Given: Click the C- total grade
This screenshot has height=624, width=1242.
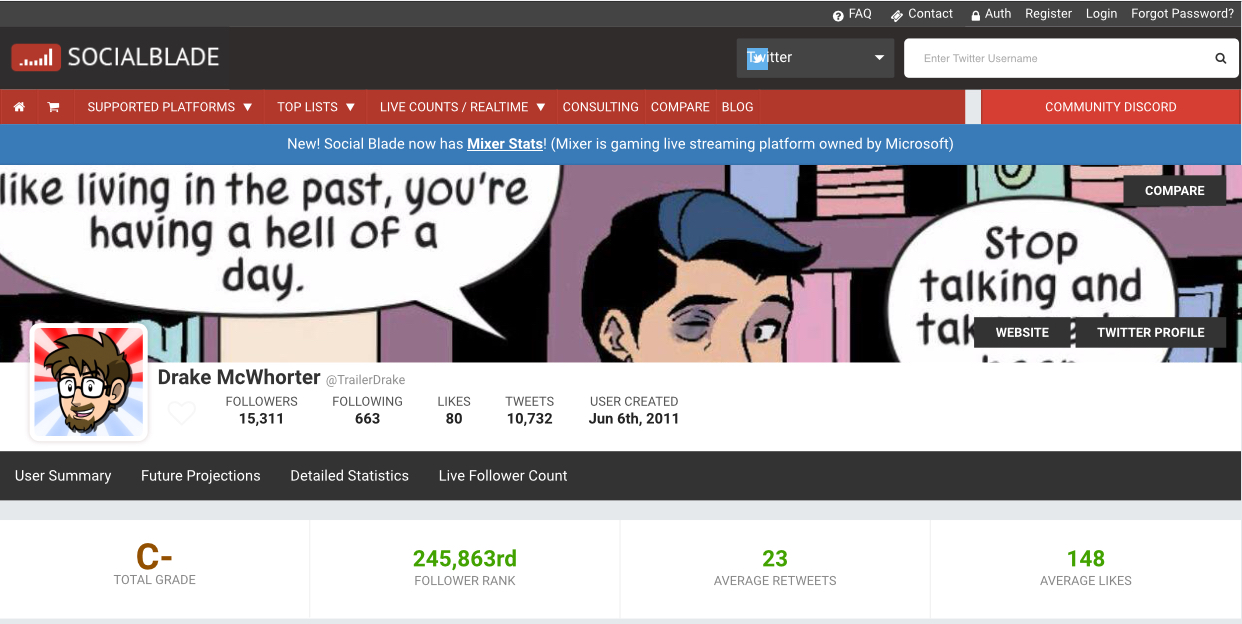Looking at the screenshot, I should point(154,557).
